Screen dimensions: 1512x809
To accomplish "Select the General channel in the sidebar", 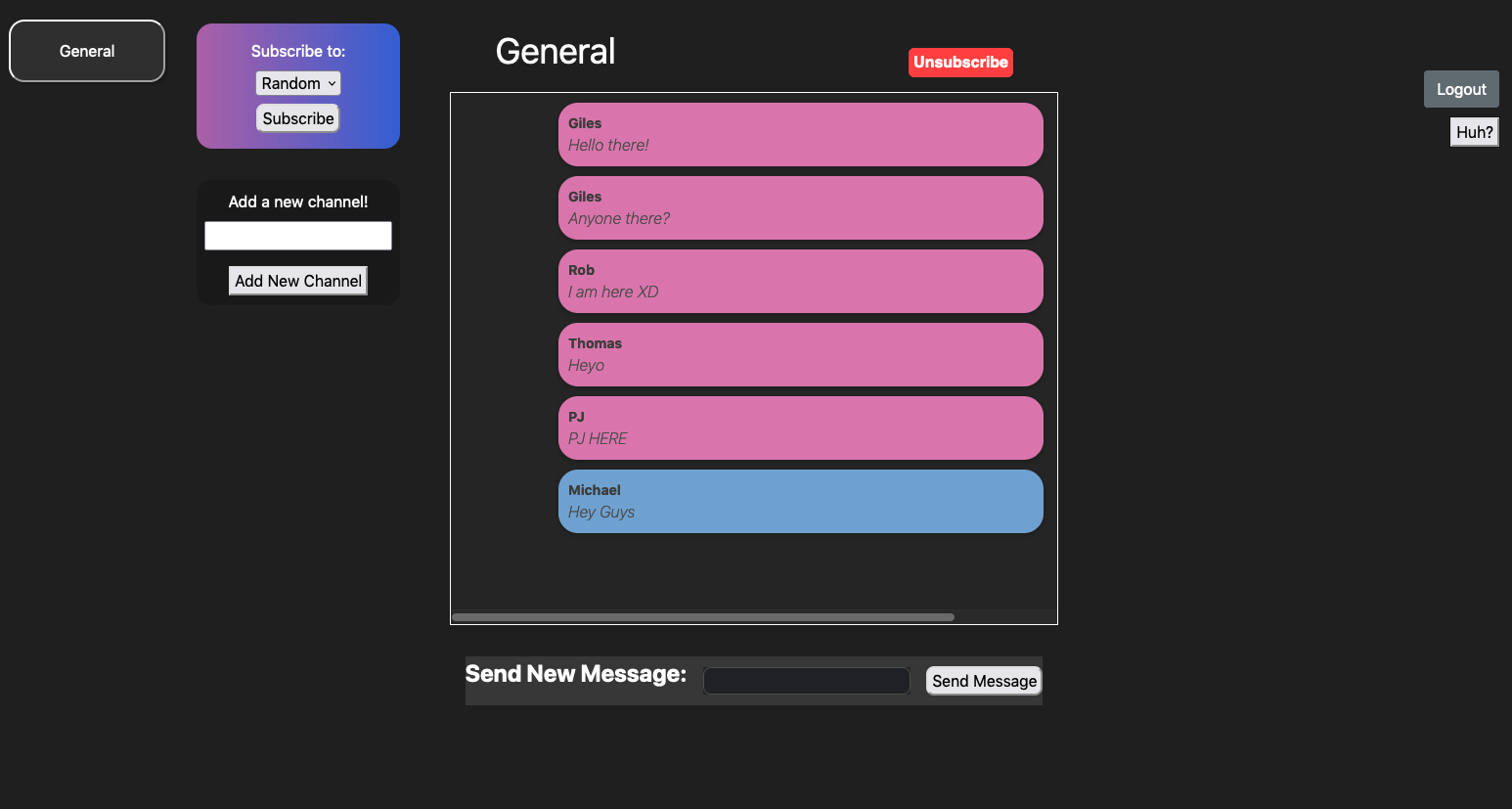I will click(86, 51).
